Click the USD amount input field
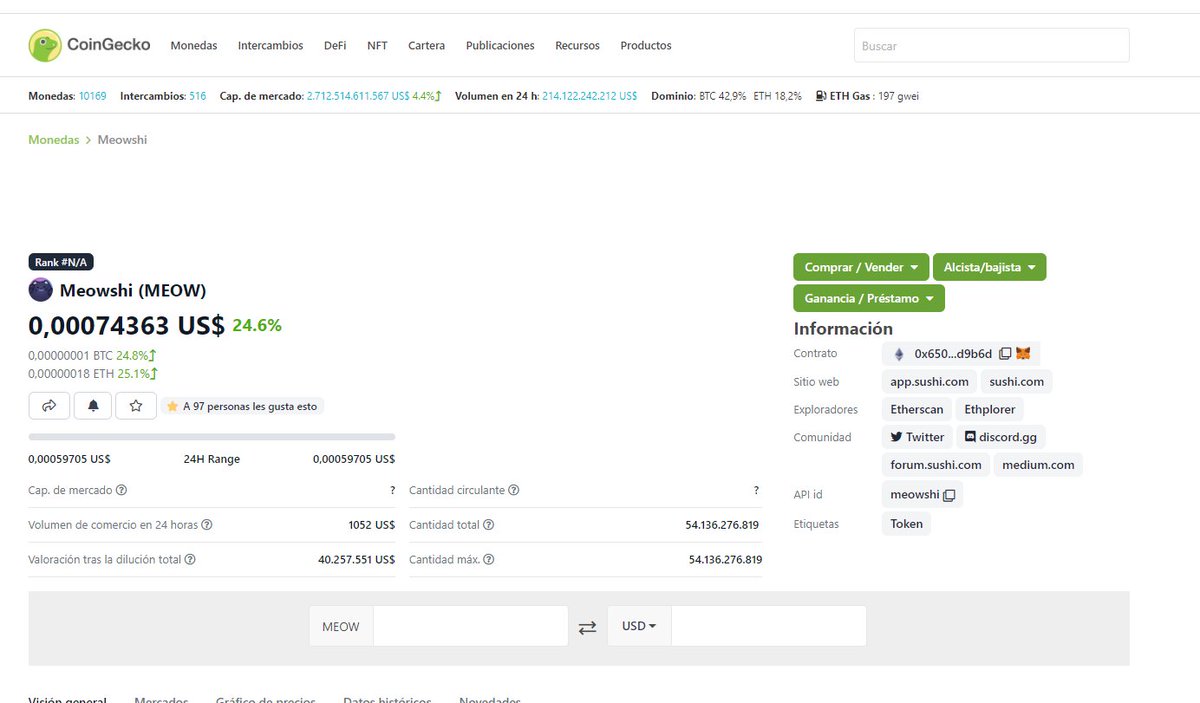1200x703 pixels. click(x=768, y=626)
